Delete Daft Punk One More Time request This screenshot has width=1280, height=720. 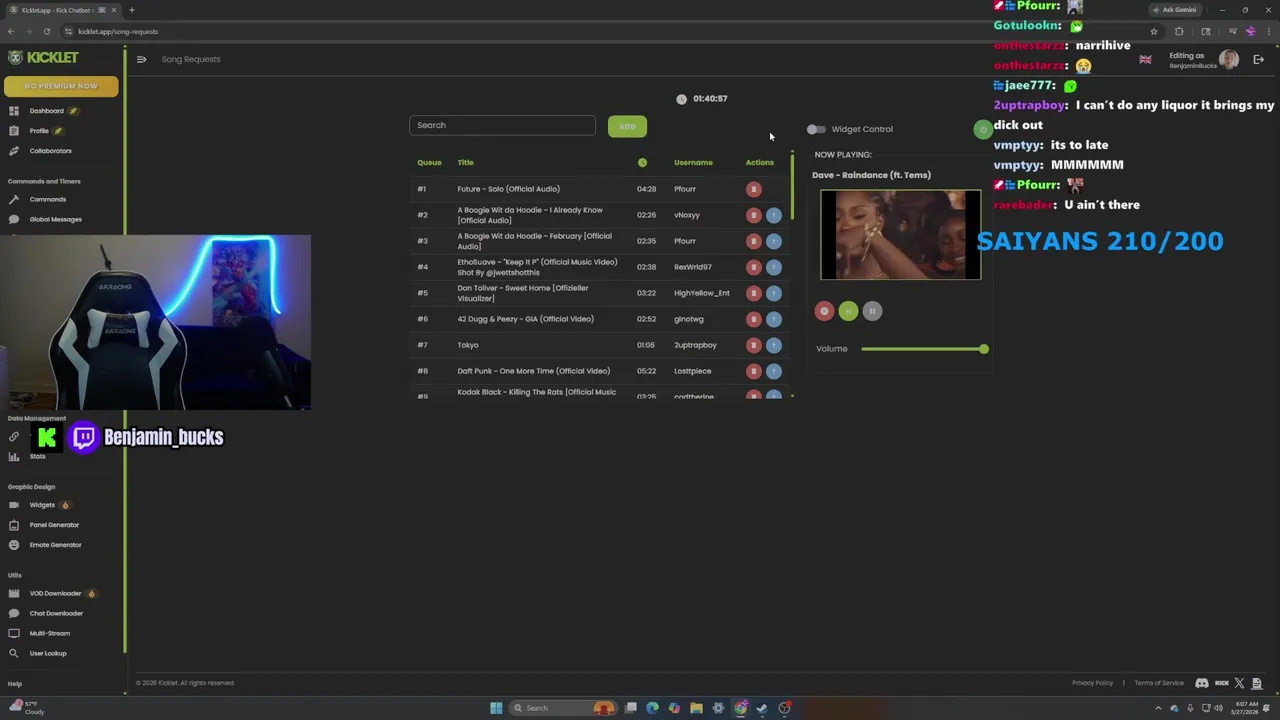[754, 371]
